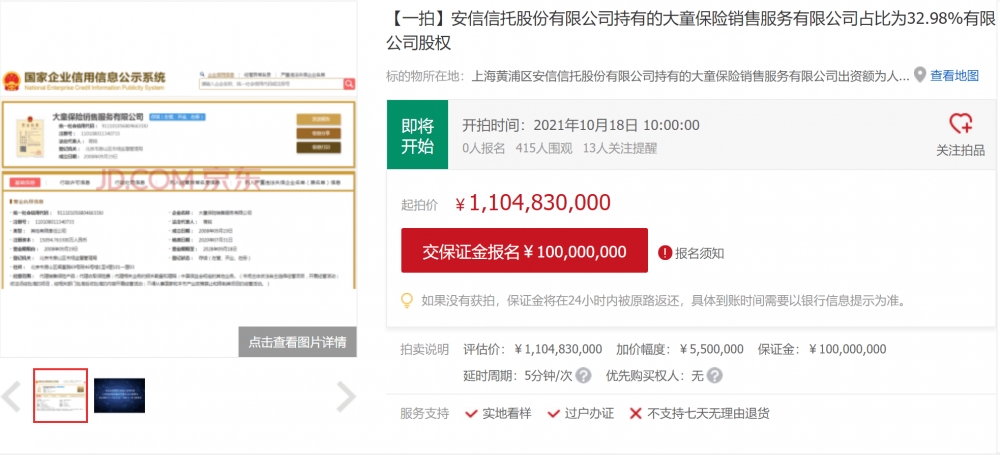Click the X icon beside 不支持七天无理由退货

(x=635, y=414)
